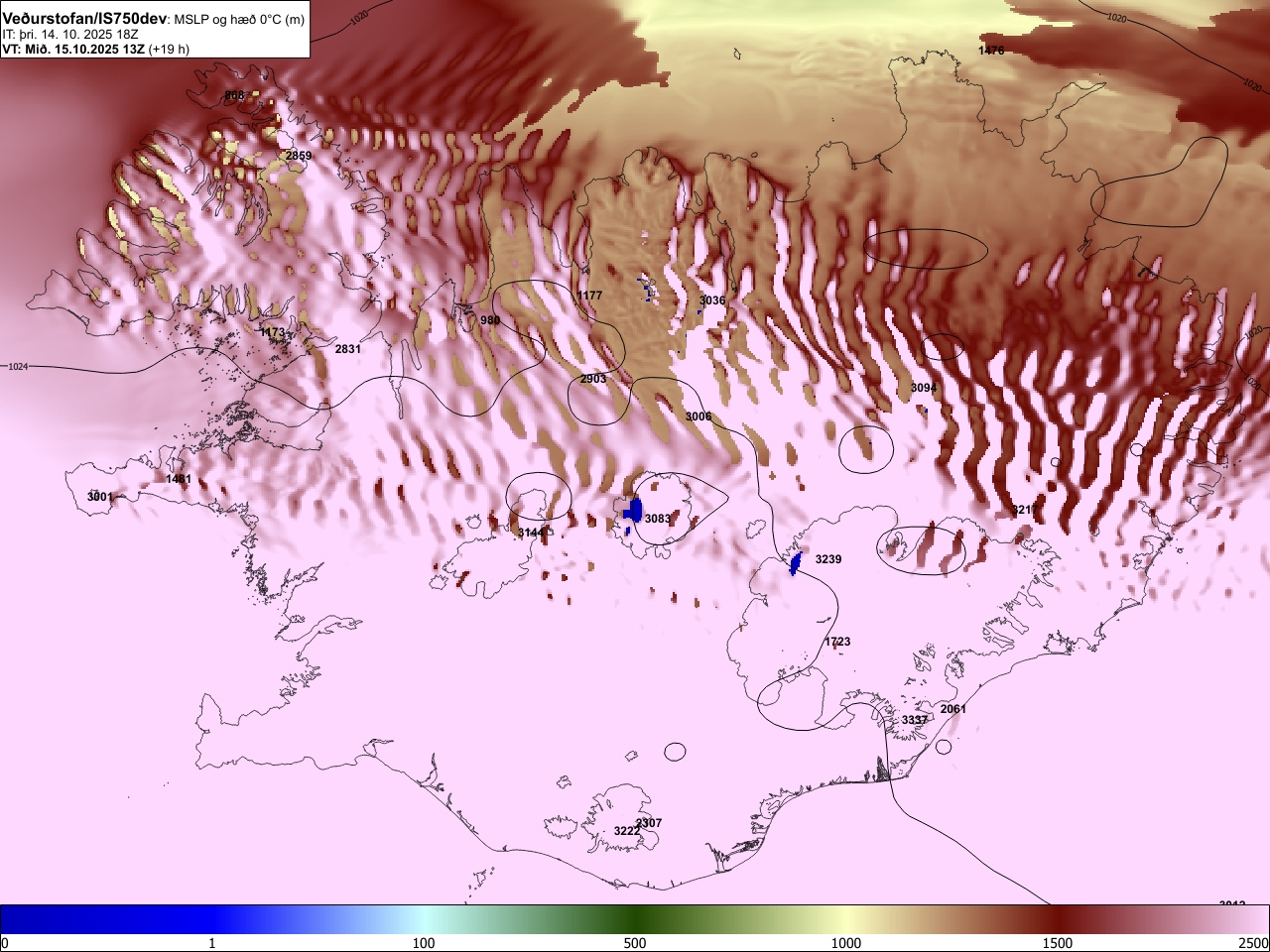Click the 3337 height label
Viewport: 1270px width, 952px height.
click(915, 720)
